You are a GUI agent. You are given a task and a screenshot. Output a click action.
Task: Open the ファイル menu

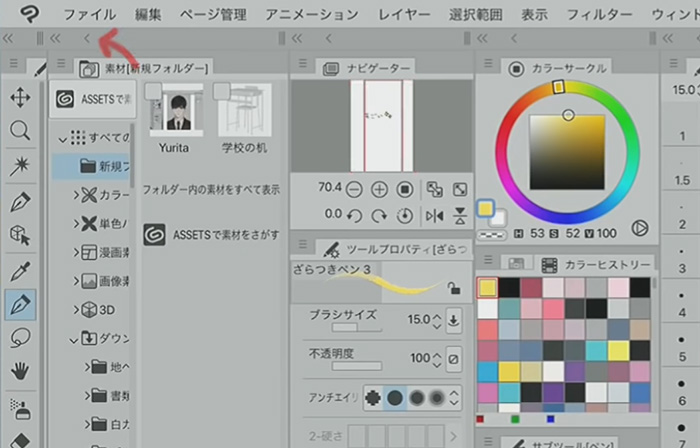pyautogui.click(x=89, y=14)
